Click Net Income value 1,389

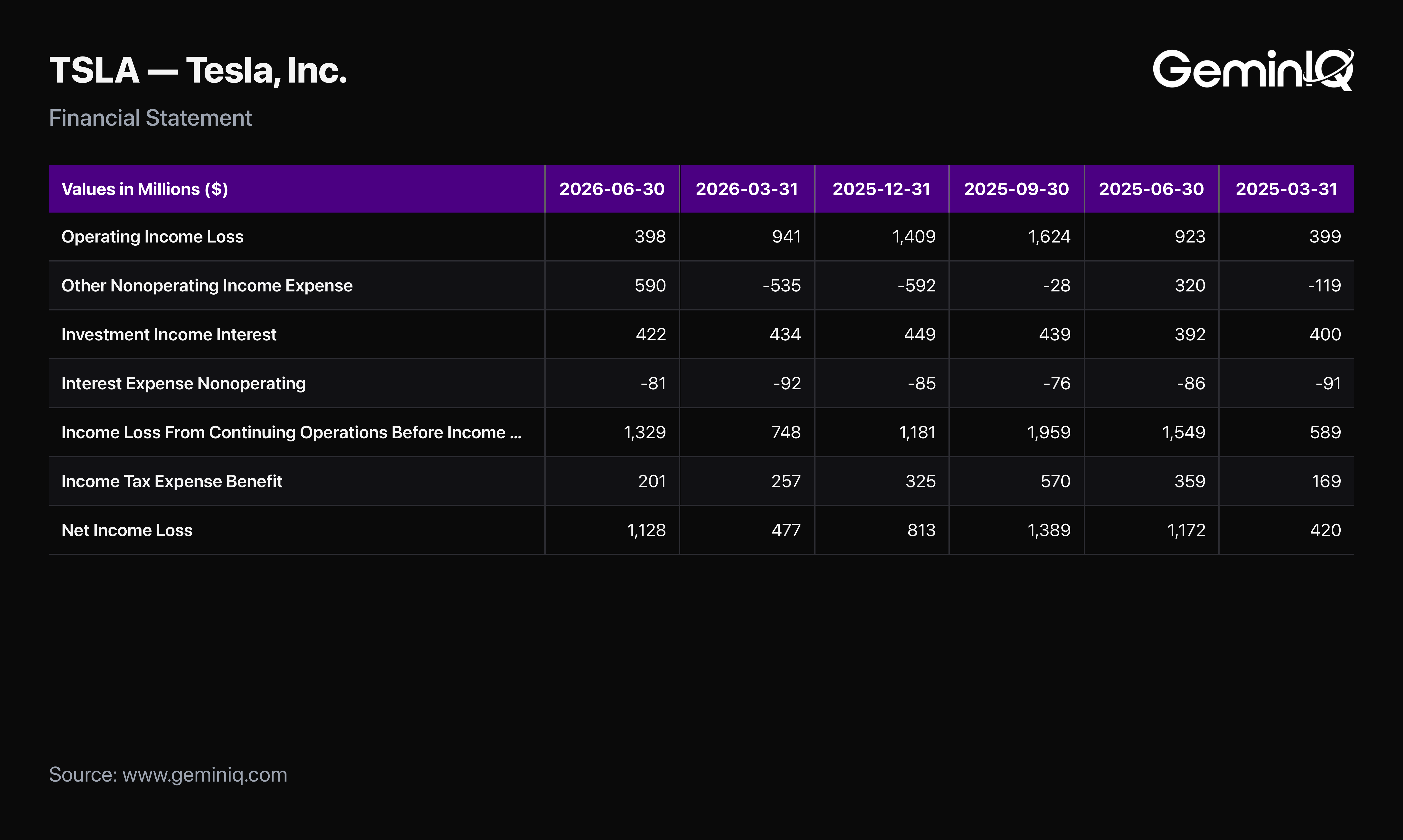(x=1049, y=530)
